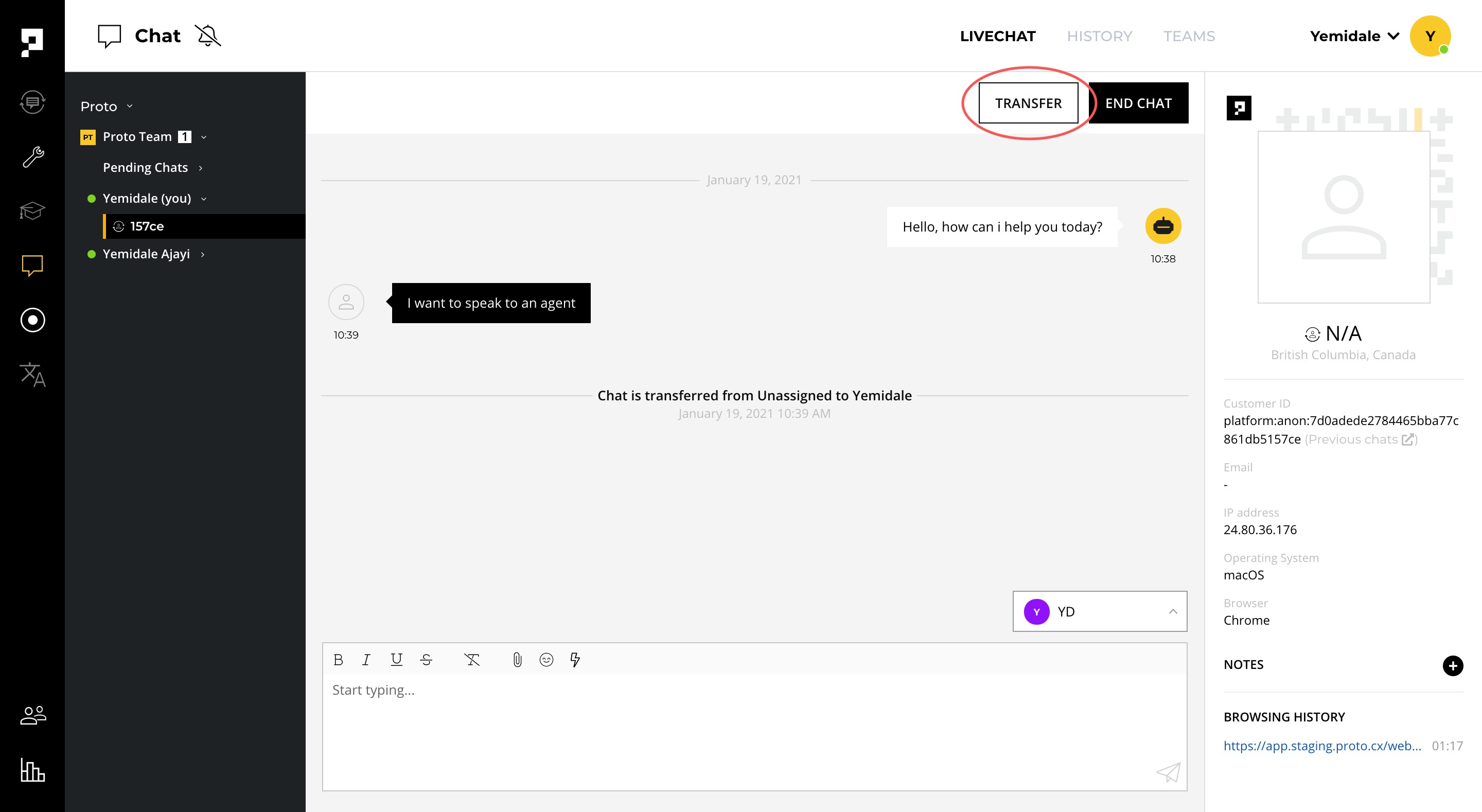Screen dimensions: 1482x812
Task: Click the 'I want to speak to an agent' message
Action: 491,303
